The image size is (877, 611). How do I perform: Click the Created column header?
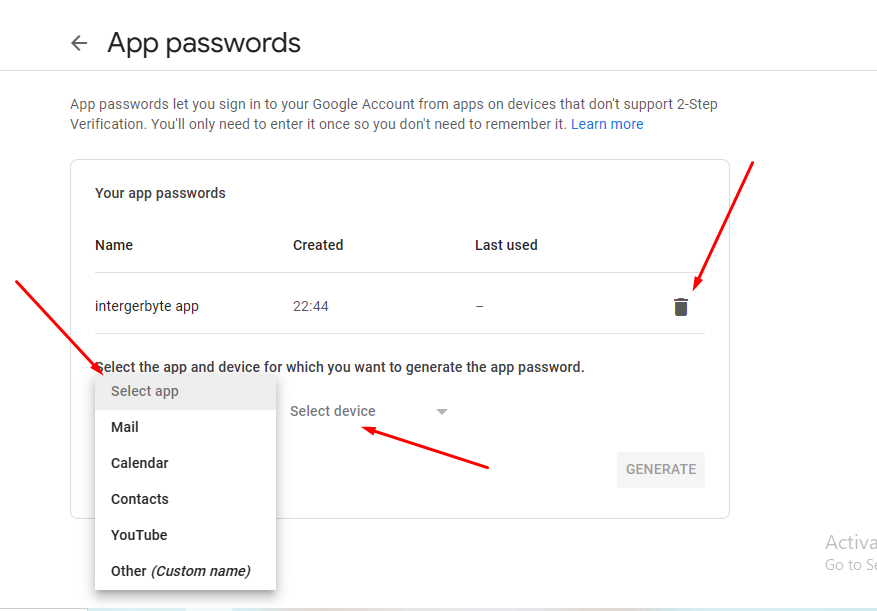[x=318, y=245]
